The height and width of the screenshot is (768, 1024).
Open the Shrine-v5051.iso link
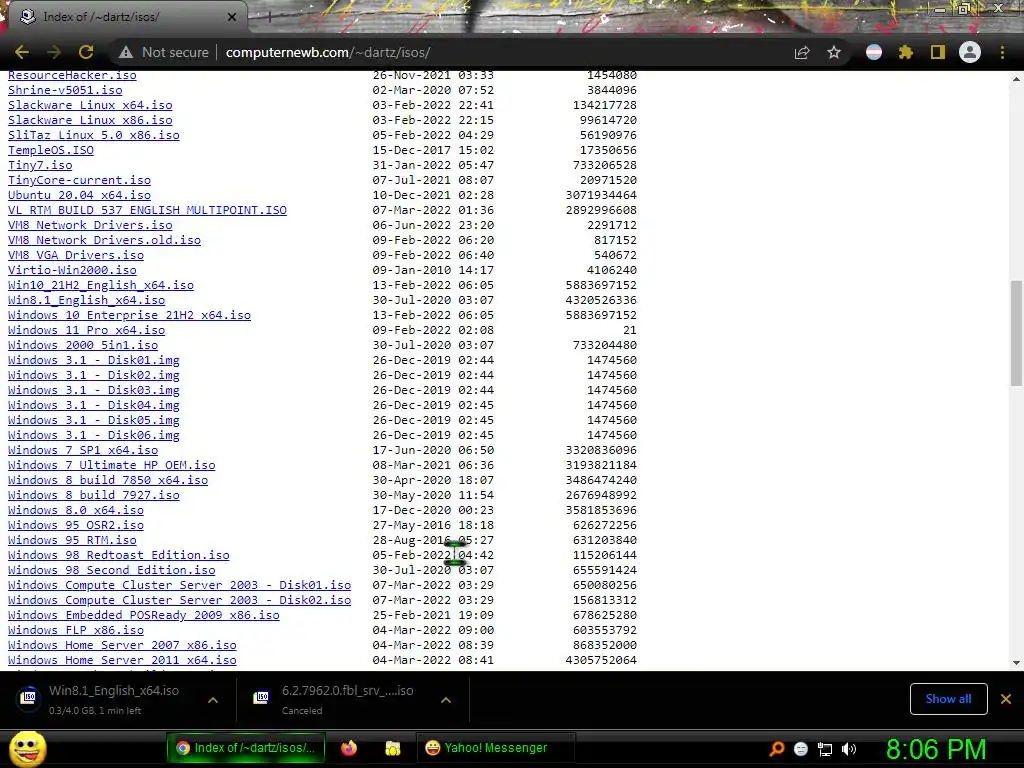65,90
